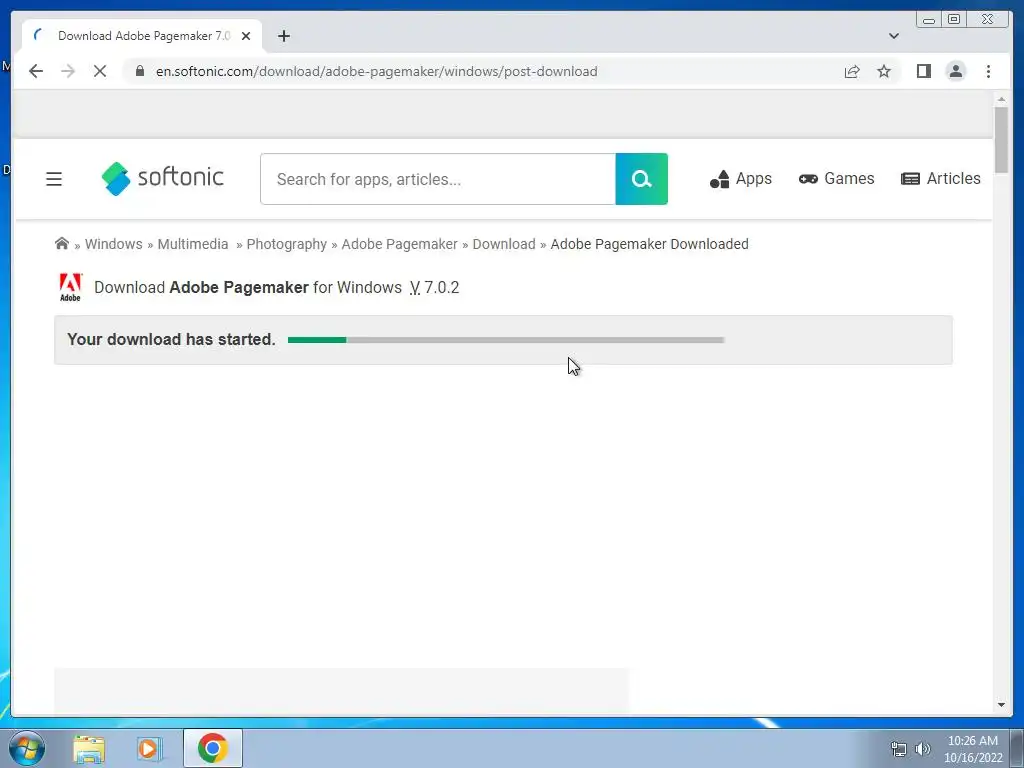Image resolution: width=1024 pixels, height=768 pixels.
Task: Click the download progress bar
Action: click(506, 340)
